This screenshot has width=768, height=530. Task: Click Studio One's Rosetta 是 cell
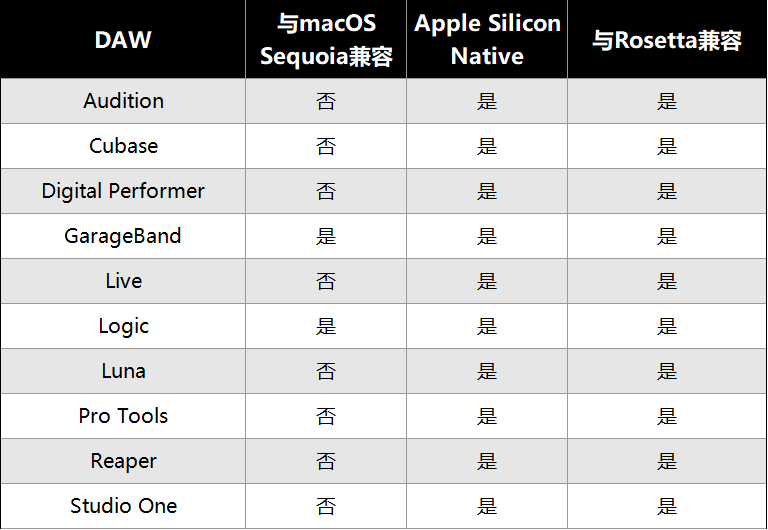[667, 506]
